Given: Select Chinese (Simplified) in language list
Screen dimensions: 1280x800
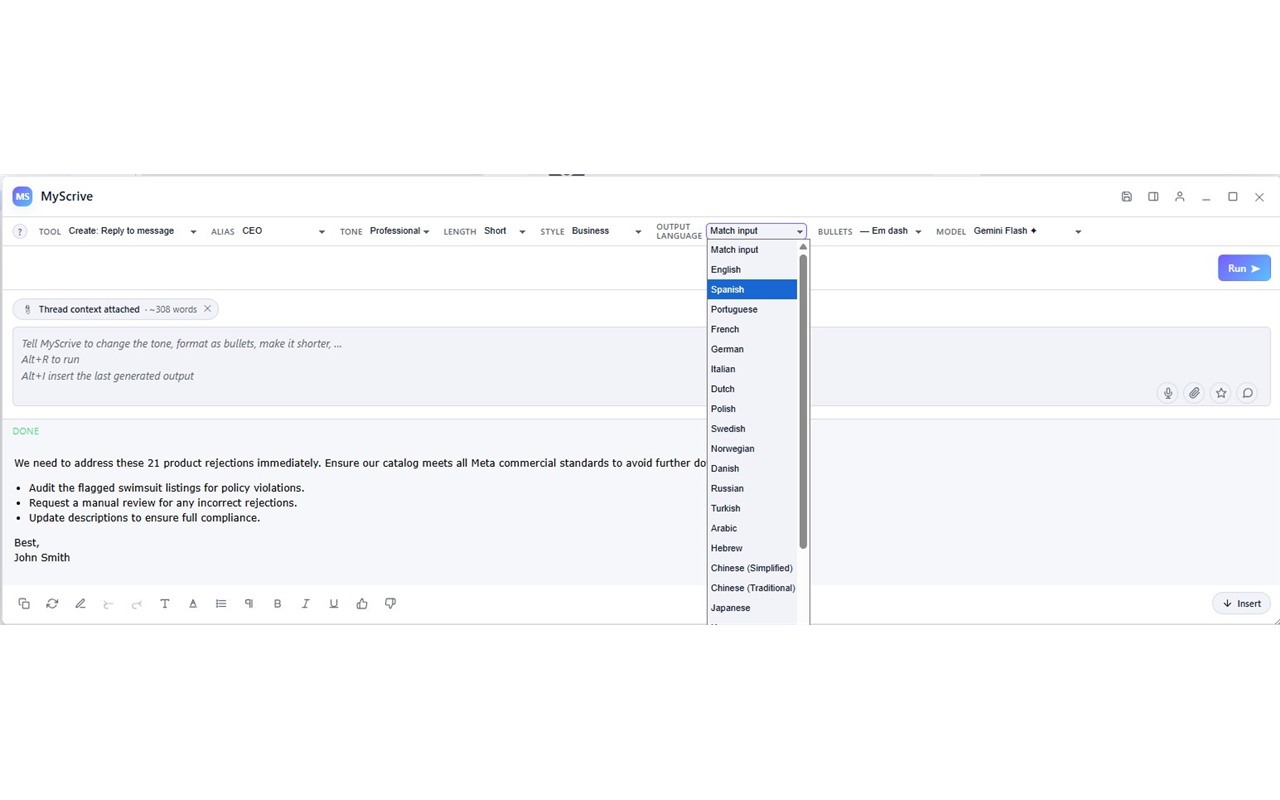Looking at the screenshot, I should (752, 568).
